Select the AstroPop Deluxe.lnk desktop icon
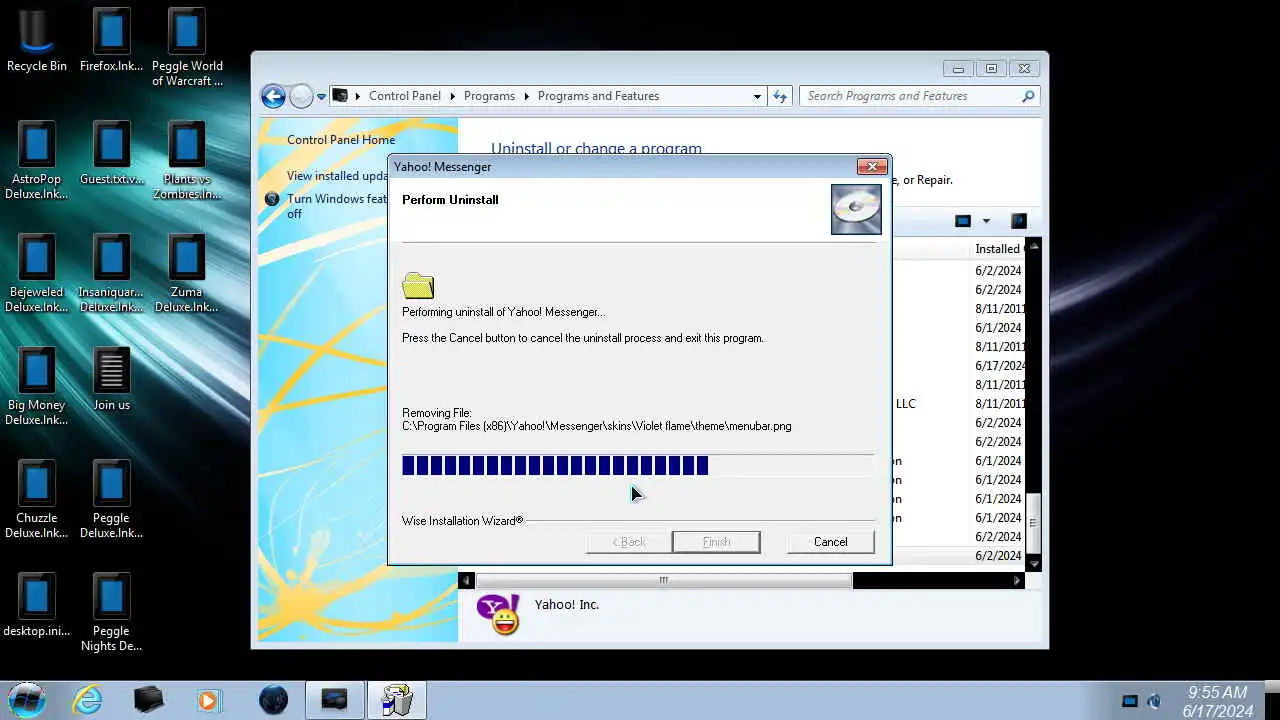This screenshot has height=720, width=1280. pos(37,160)
